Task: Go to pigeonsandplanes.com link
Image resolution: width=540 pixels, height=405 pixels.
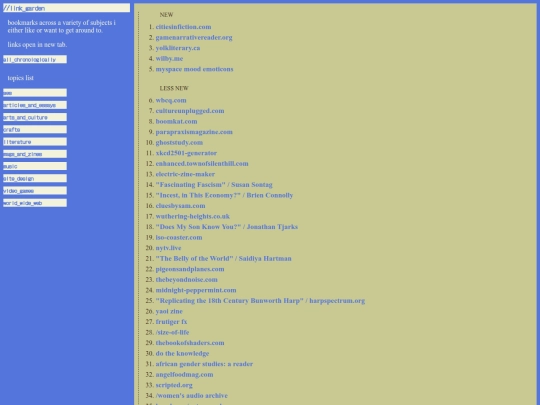Action: tap(190, 269)
